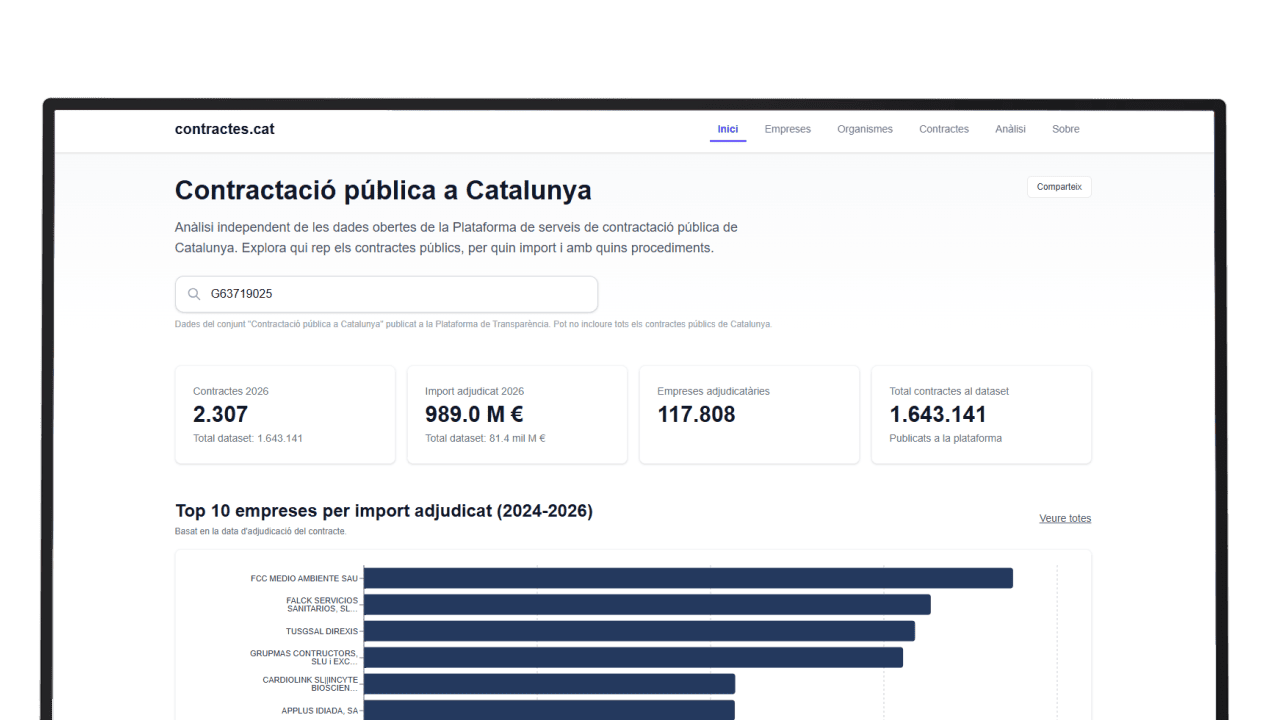The height and width of the screenshot is (720, 1280).
Task: Open the contractes.cat home logo
Action: [x=224, y=129]
